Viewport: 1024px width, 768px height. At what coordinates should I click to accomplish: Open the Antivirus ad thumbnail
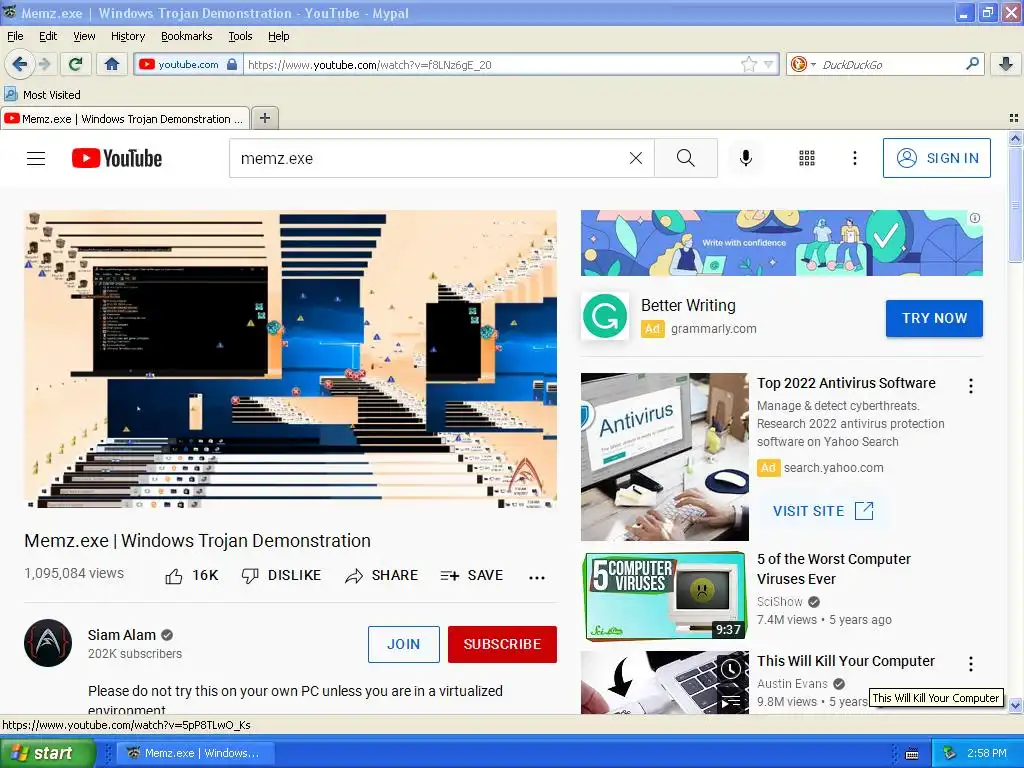tap(665, 456)
